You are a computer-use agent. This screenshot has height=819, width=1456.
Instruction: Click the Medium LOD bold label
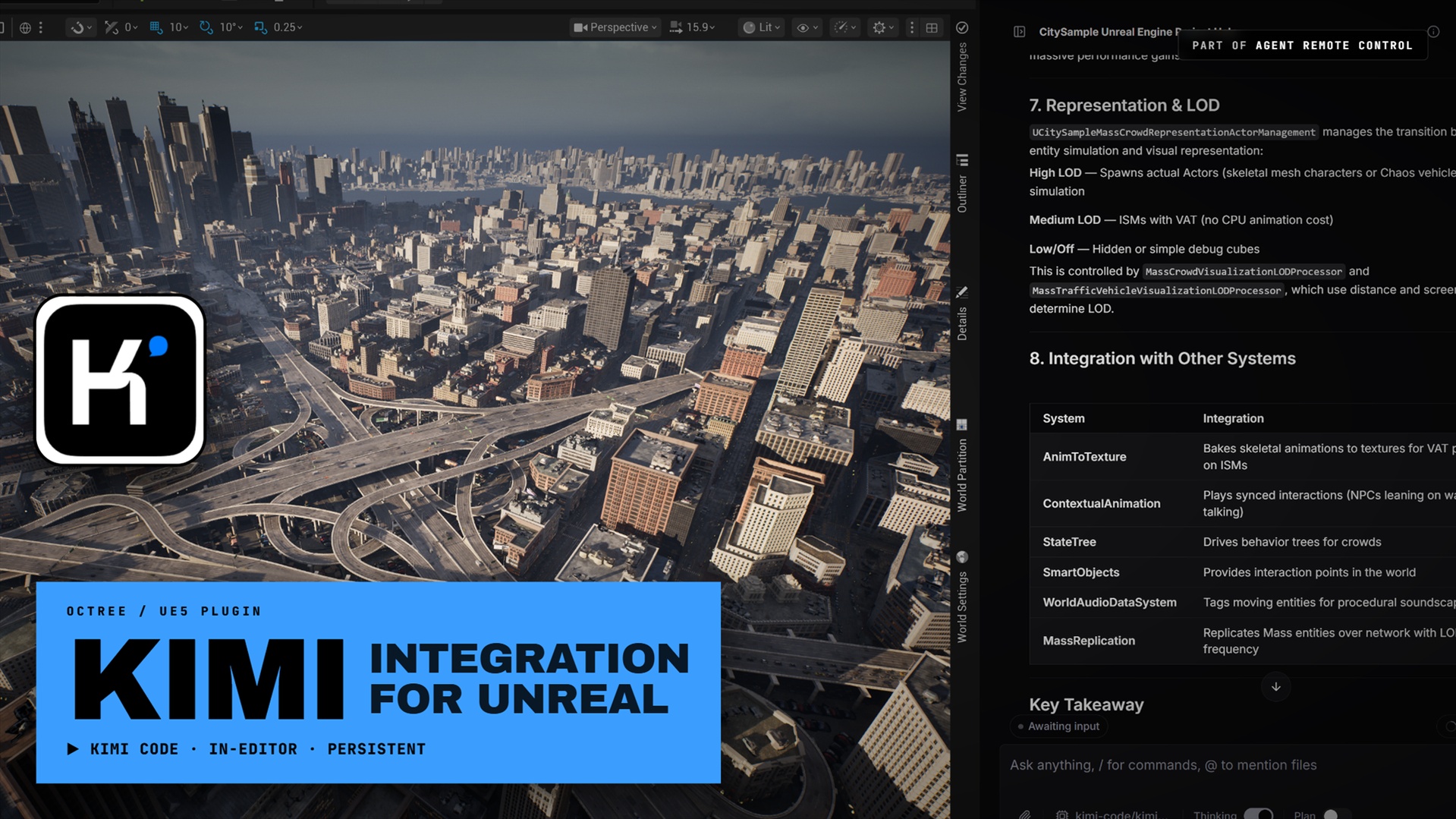[1064, 220]
